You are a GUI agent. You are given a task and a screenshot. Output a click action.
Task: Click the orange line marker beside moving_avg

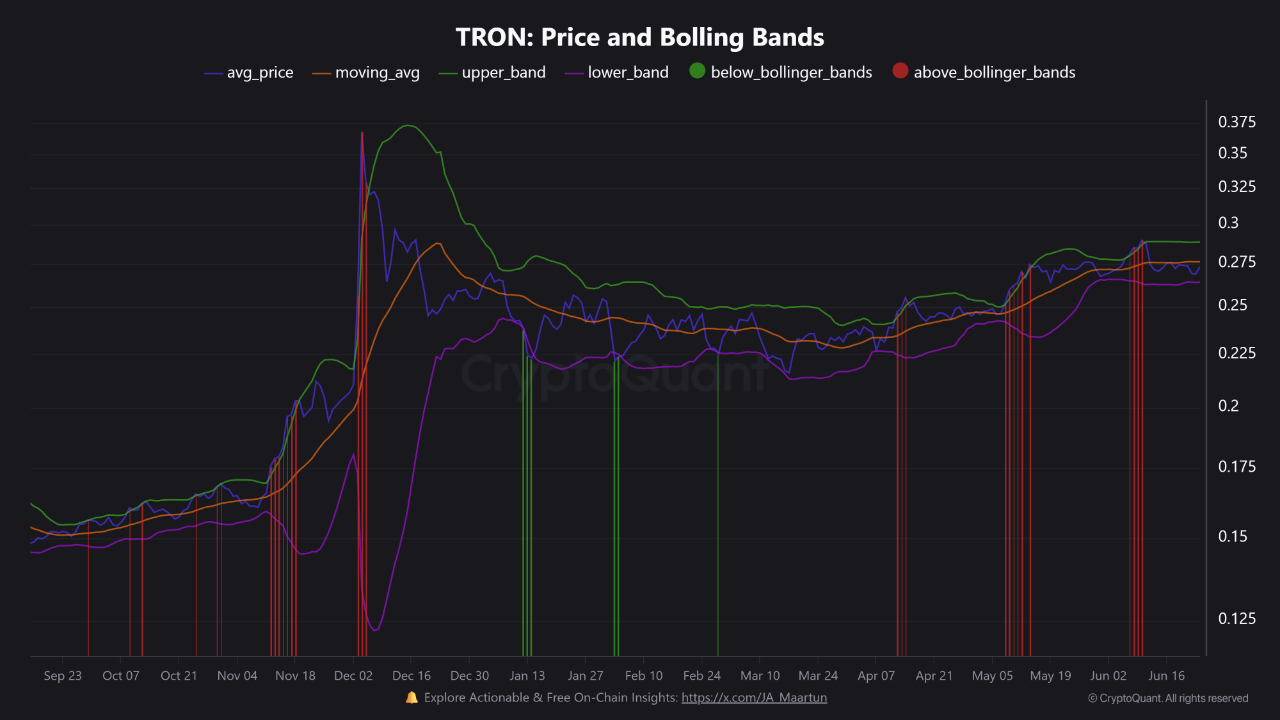[x=321, y=73]
